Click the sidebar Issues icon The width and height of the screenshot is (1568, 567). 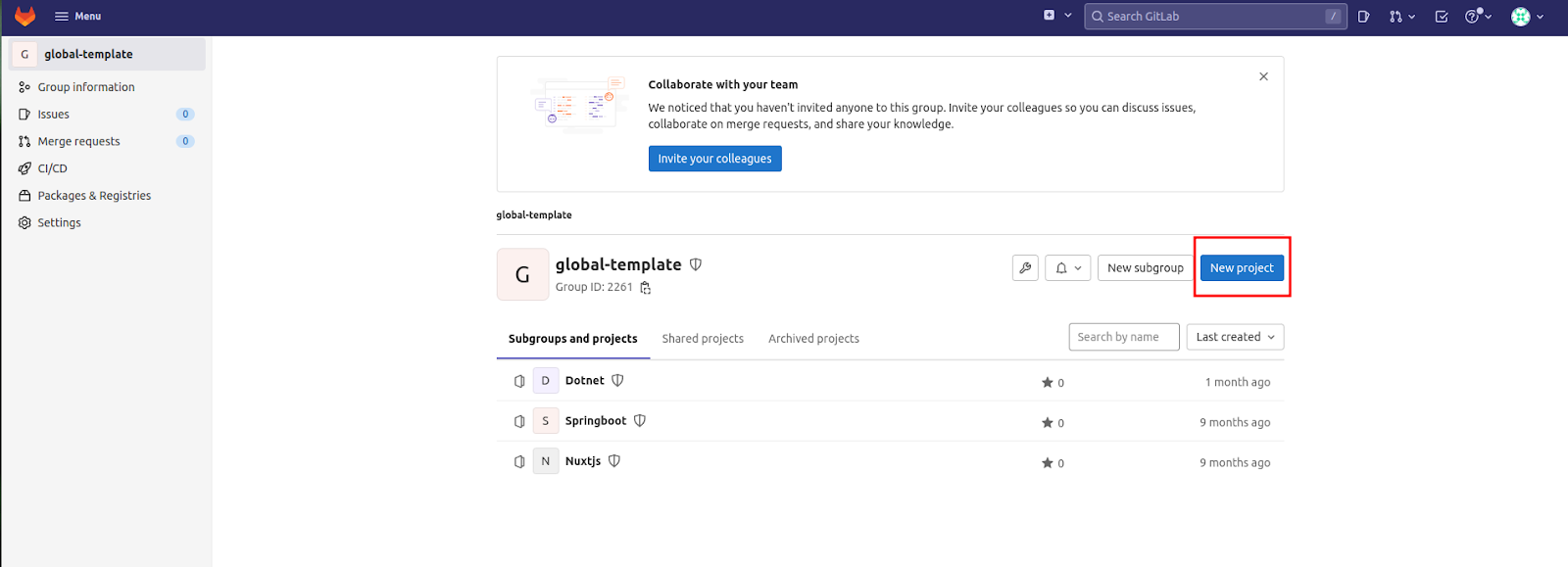point(24,115)
